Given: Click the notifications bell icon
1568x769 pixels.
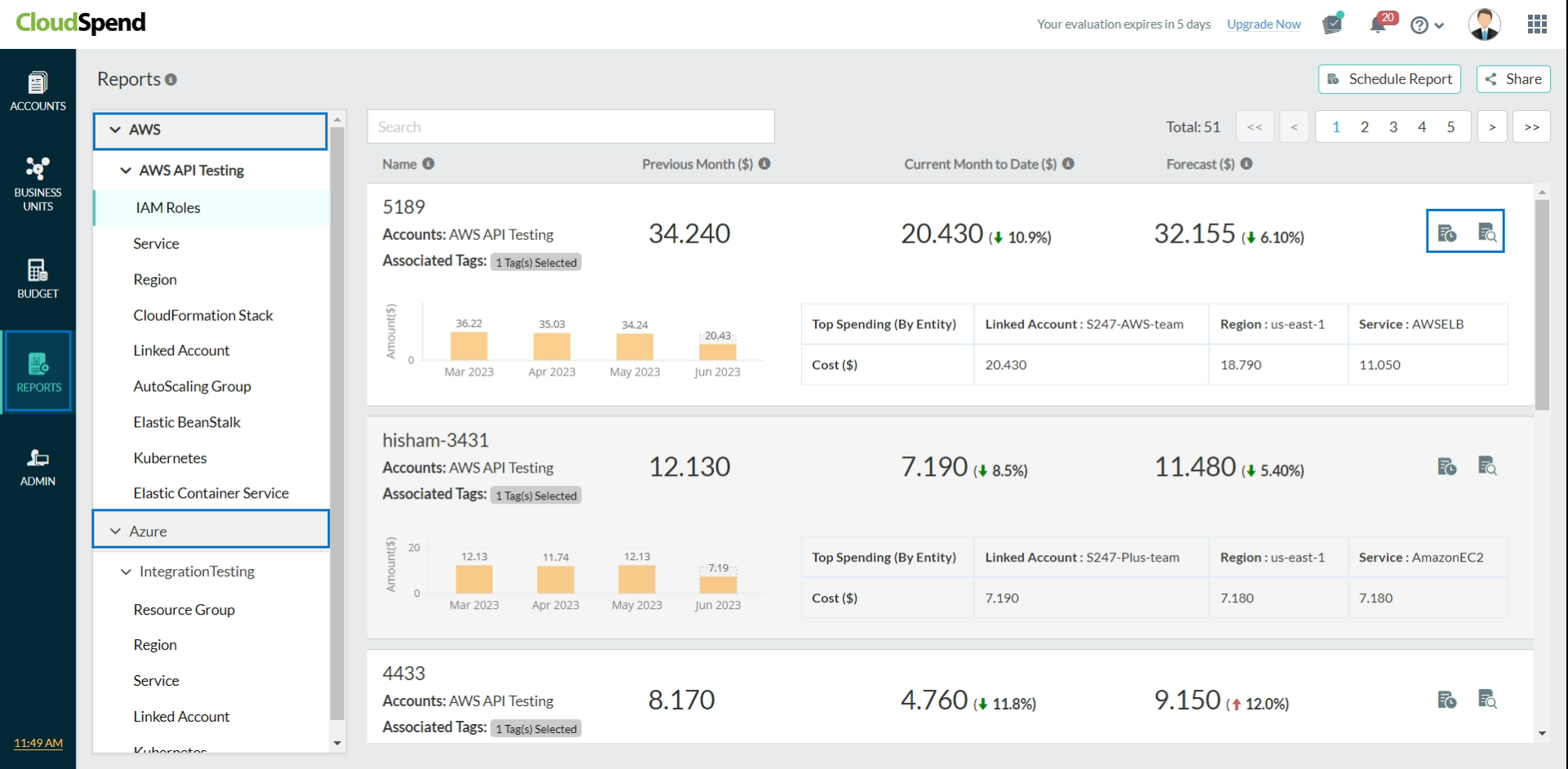Looking at the screenshot, I should point(1378,24).
